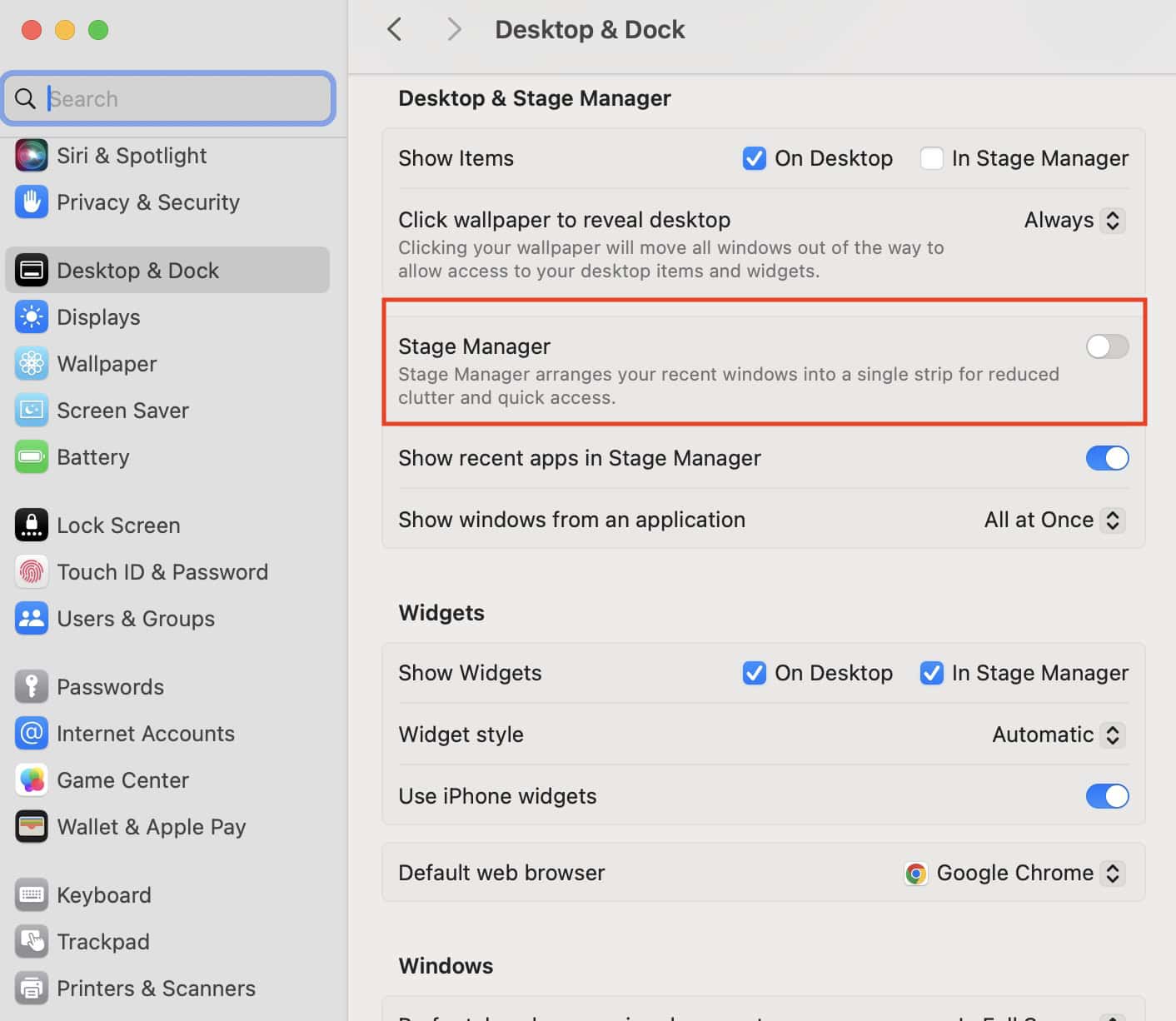
Task: Open the Game Center icon
Action: [31, 780]
